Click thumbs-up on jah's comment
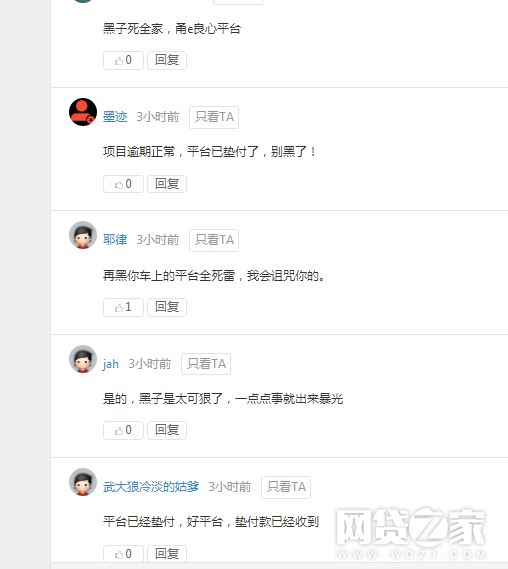This screenshot has height=569, width=508. click(x=123, y=430)
